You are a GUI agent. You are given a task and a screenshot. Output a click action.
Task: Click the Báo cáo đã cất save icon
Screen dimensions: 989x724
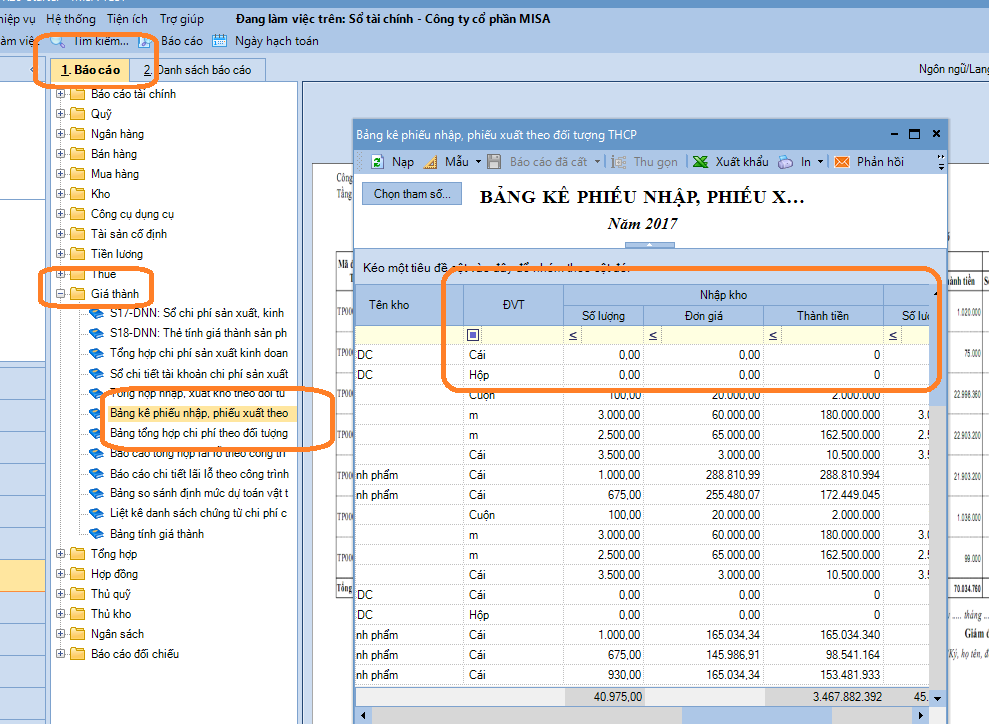tap(494, 162)
